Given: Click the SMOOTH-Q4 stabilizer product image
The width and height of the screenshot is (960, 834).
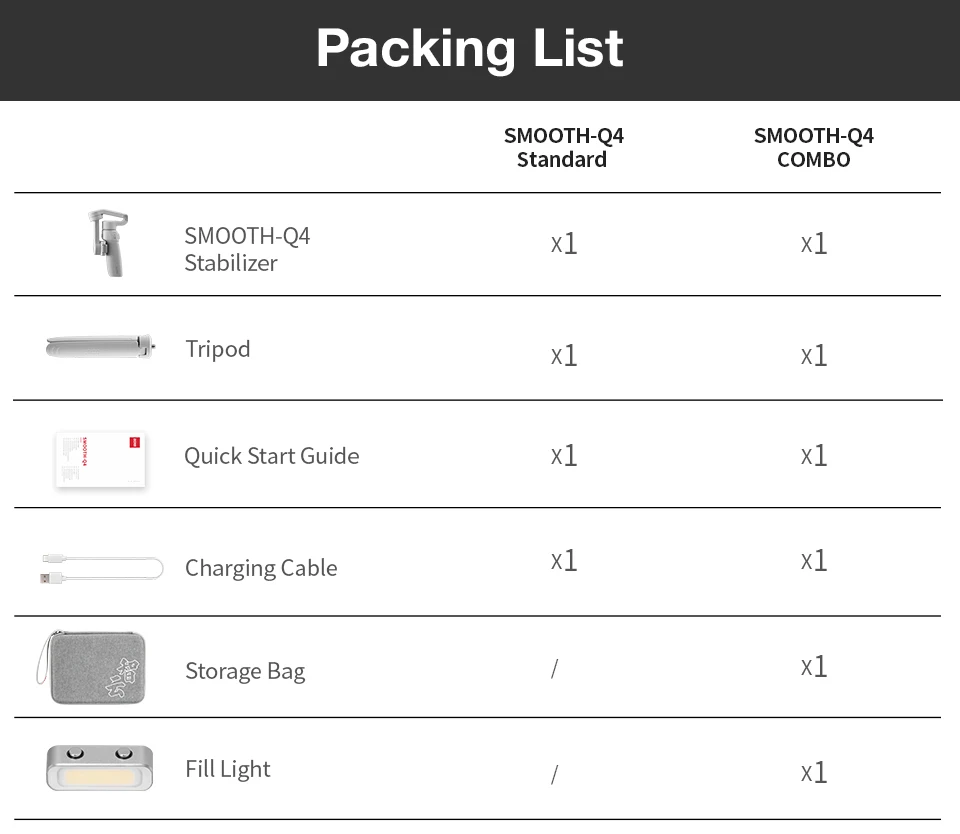Looking at the screenshot, I should pos(107,243).
